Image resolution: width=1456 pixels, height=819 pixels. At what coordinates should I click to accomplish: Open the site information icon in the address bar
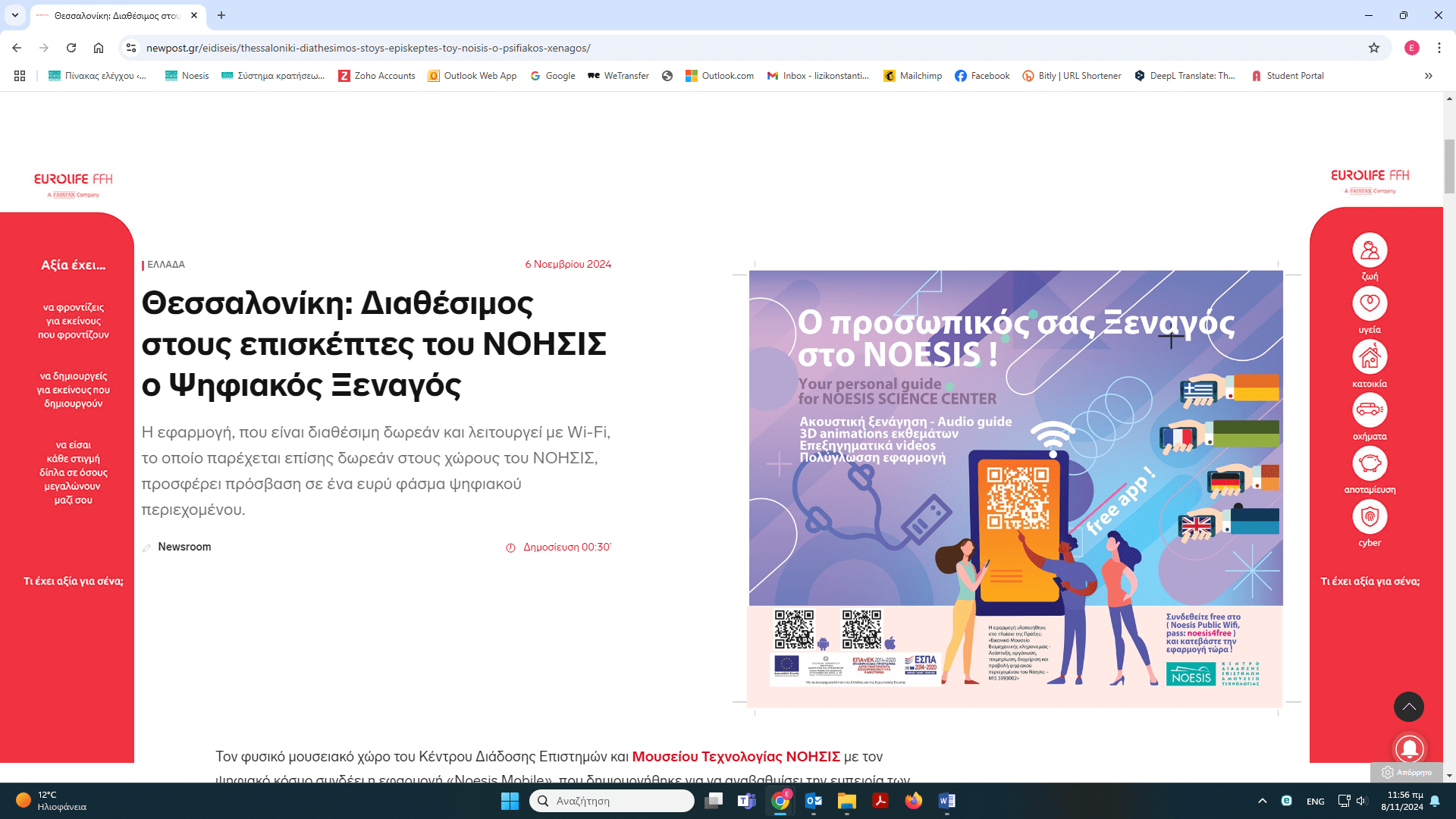[x=131, y=48]
